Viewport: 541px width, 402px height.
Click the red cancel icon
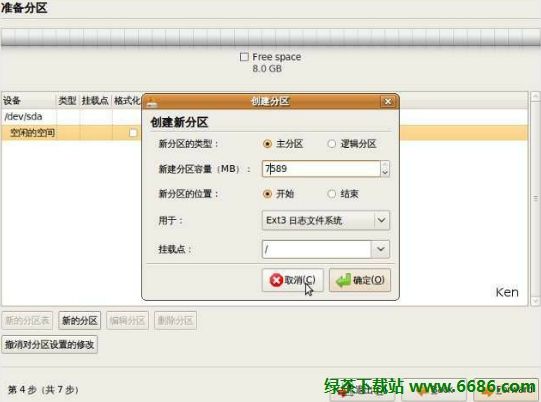276,280
